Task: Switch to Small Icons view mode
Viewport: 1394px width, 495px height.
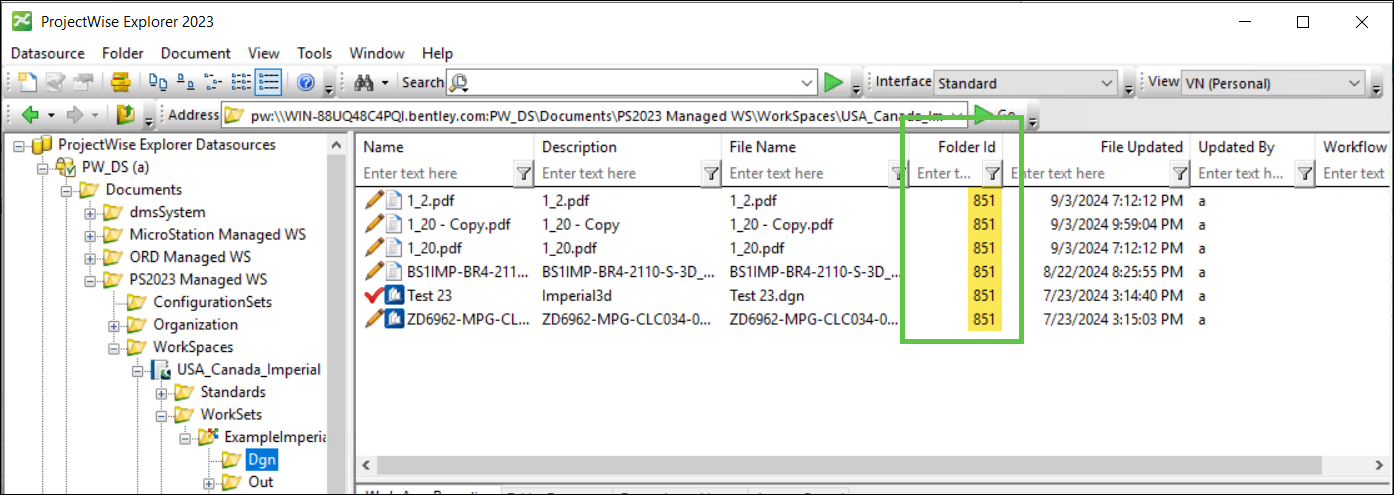Action: (x=185, y=82)
